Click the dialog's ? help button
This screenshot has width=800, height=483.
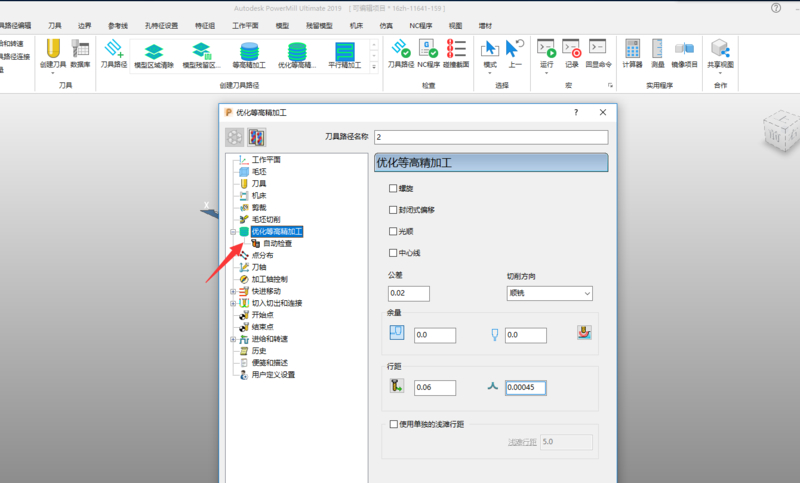point(576,112)
